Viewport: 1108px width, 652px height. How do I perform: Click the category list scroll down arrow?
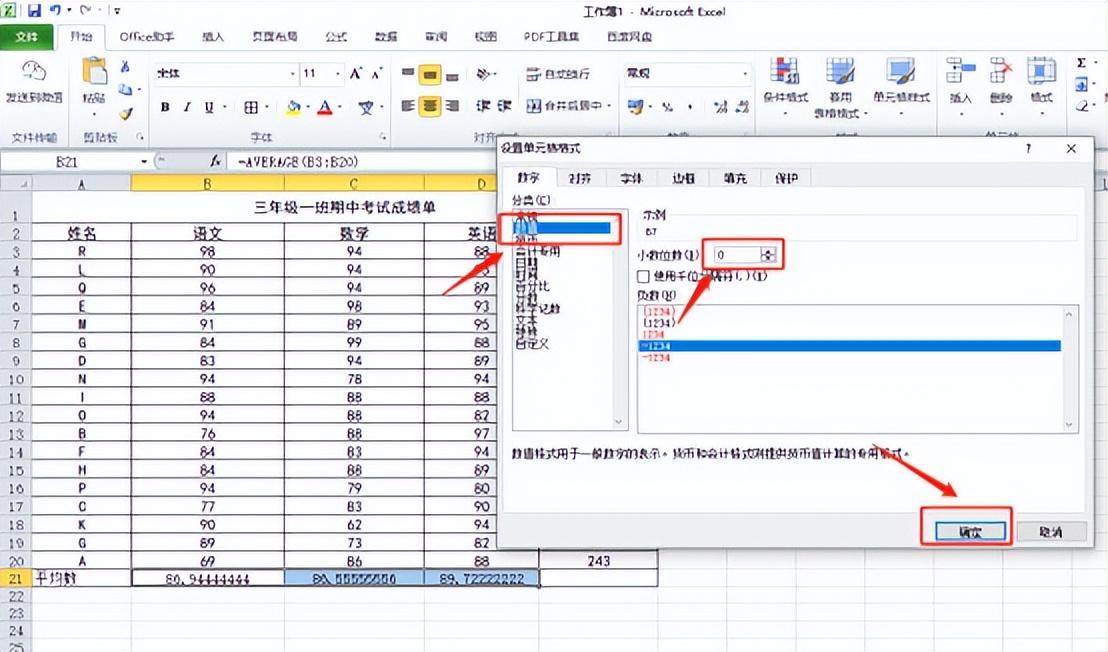(619, 422)
